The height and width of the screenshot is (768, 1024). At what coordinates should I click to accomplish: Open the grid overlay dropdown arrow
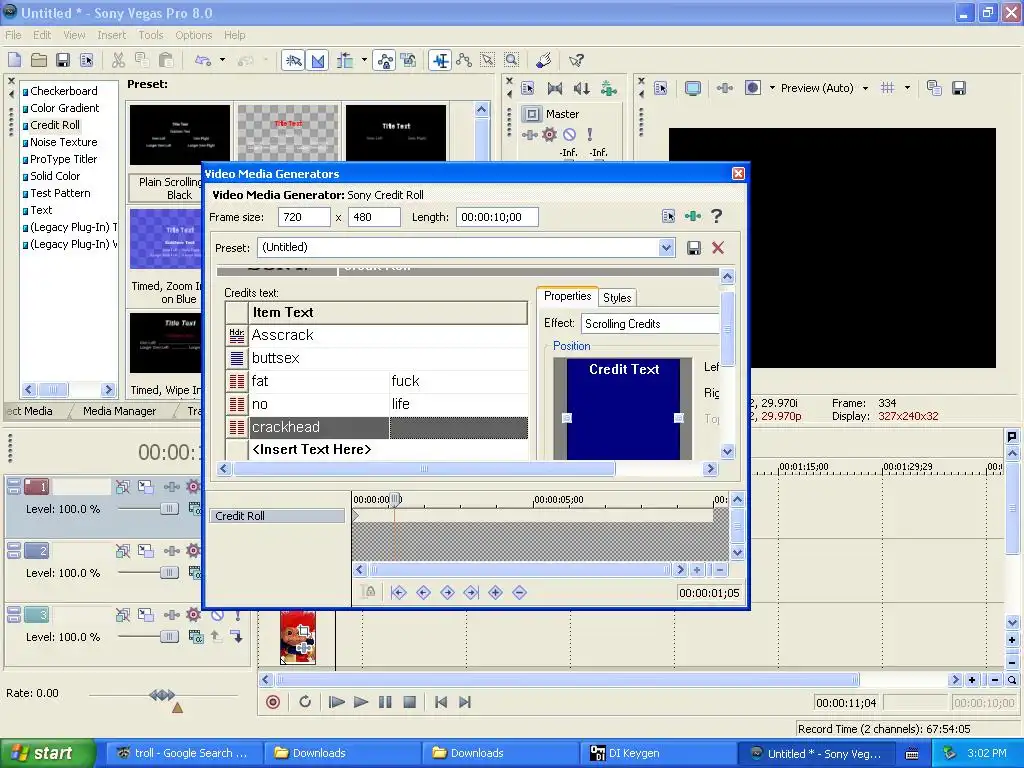907,88
